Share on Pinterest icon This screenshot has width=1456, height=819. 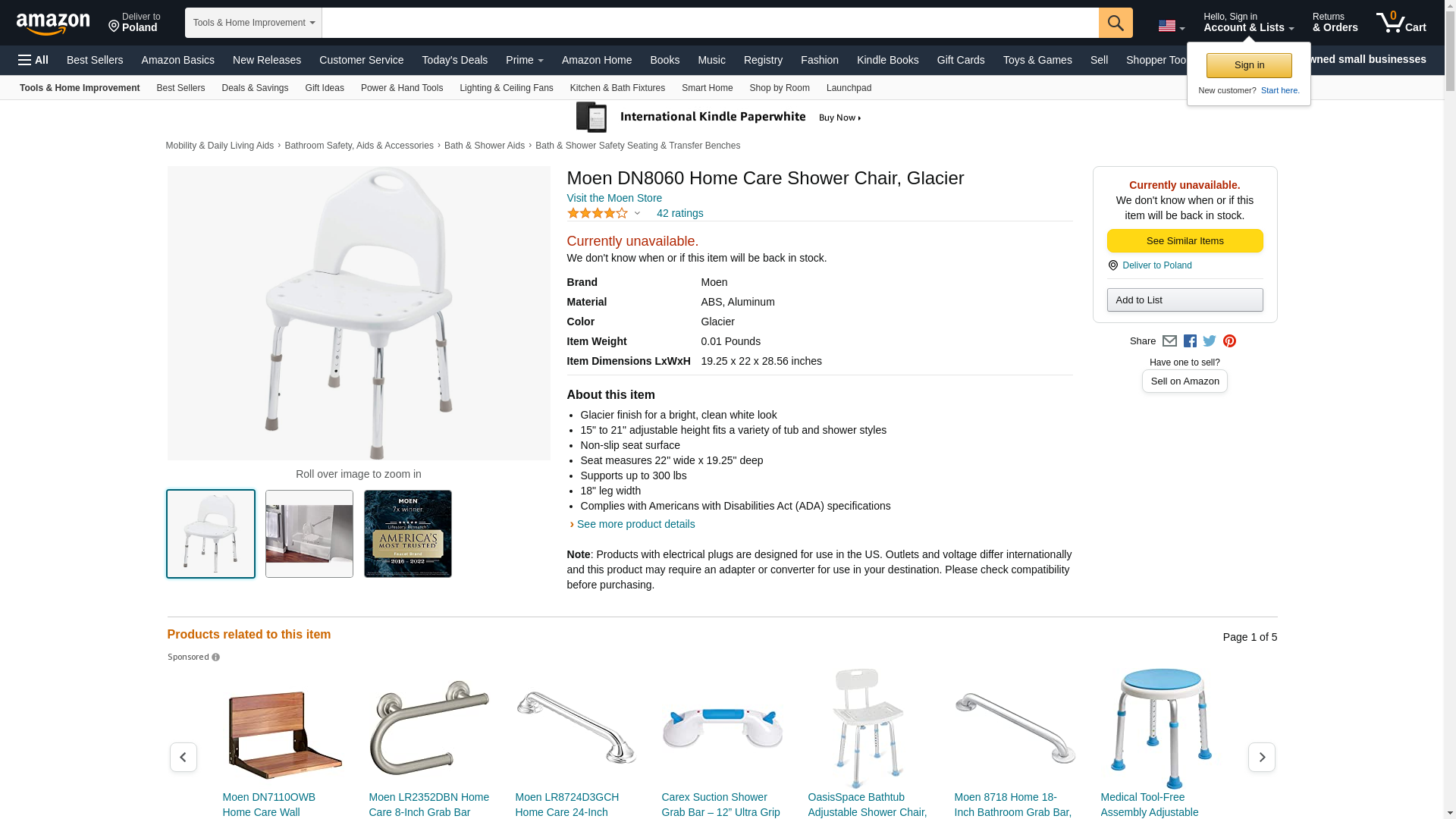click(x=1229, y=341)
